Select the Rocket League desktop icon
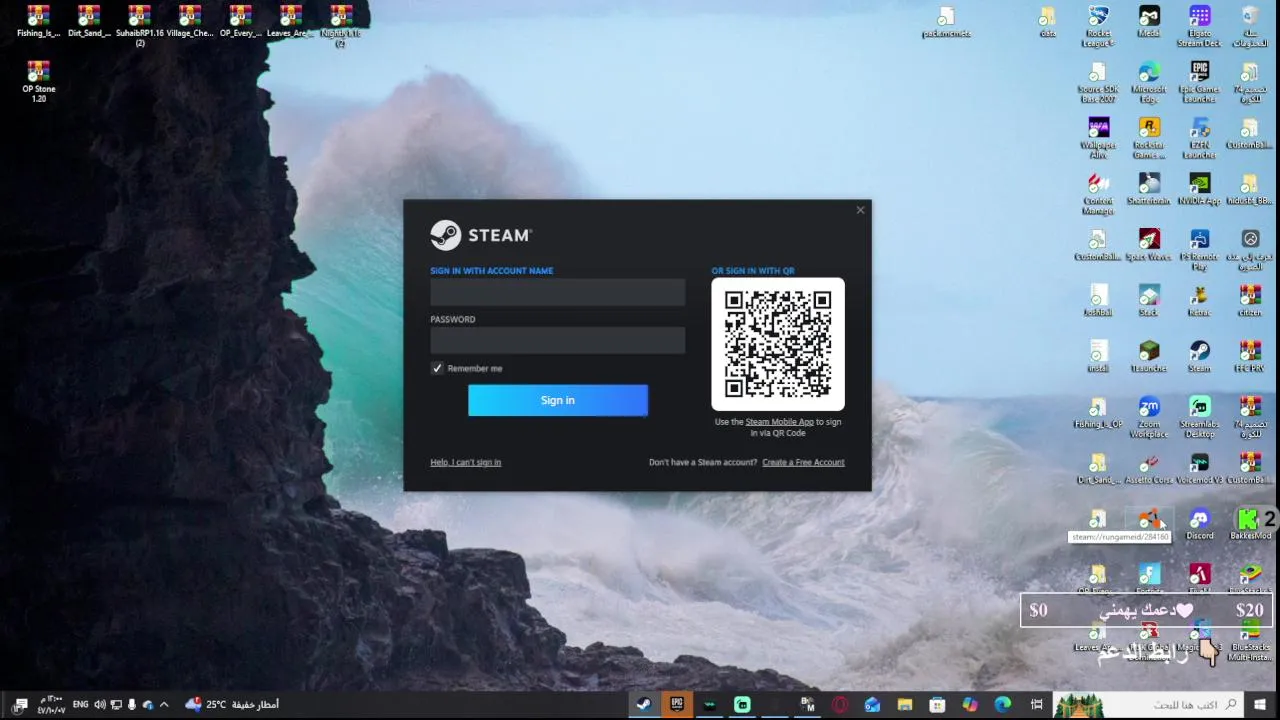Viewport: 1280px width, 720px height. pyautogui.click(x=1098, y=27)
